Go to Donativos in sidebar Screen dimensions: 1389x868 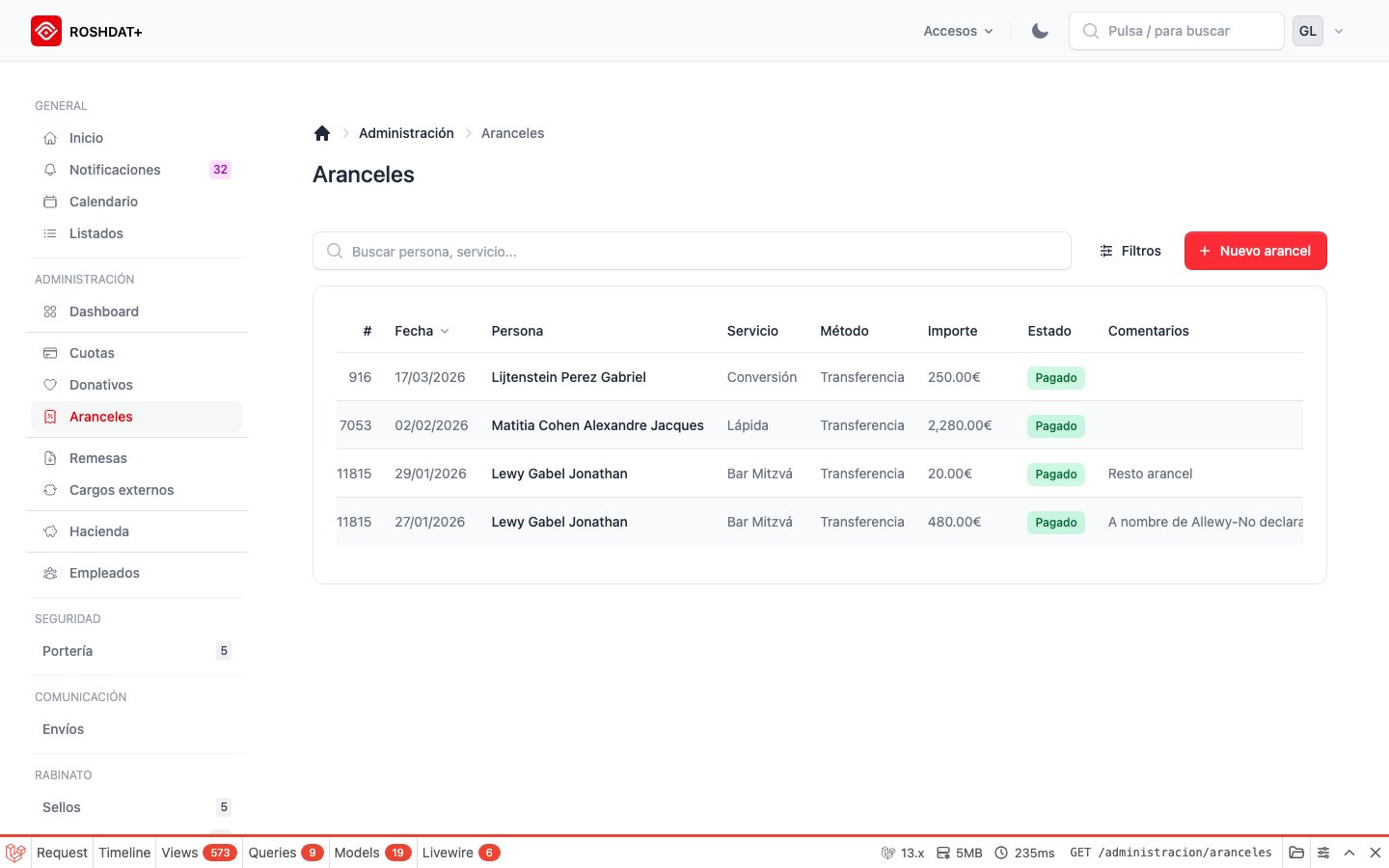(x=101, y=385)
